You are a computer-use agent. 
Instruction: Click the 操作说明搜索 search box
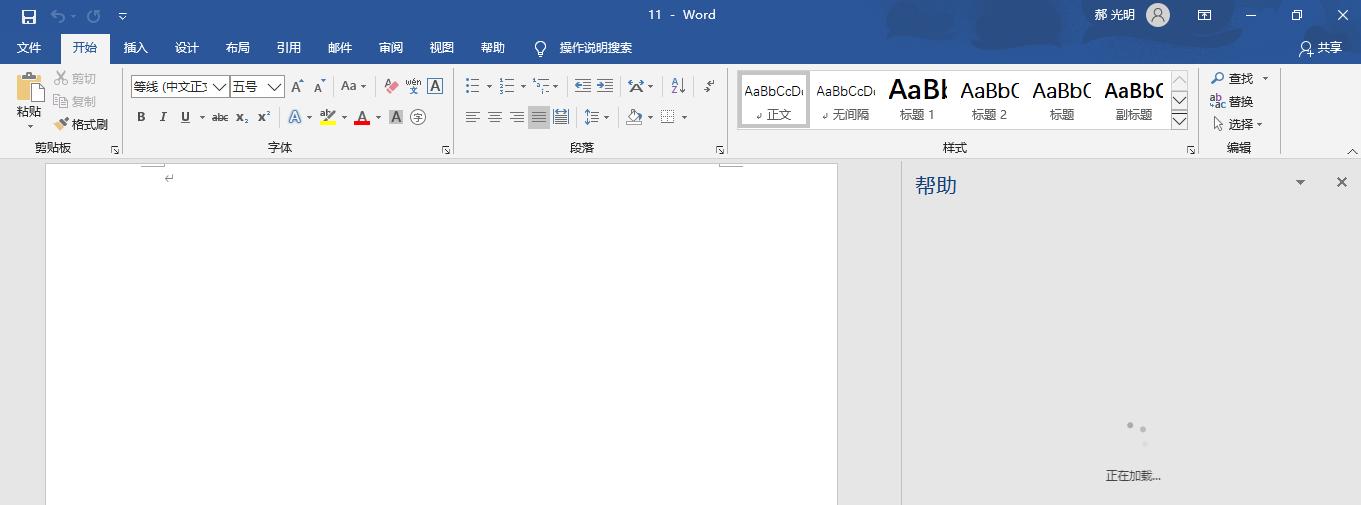coord(595,48)
